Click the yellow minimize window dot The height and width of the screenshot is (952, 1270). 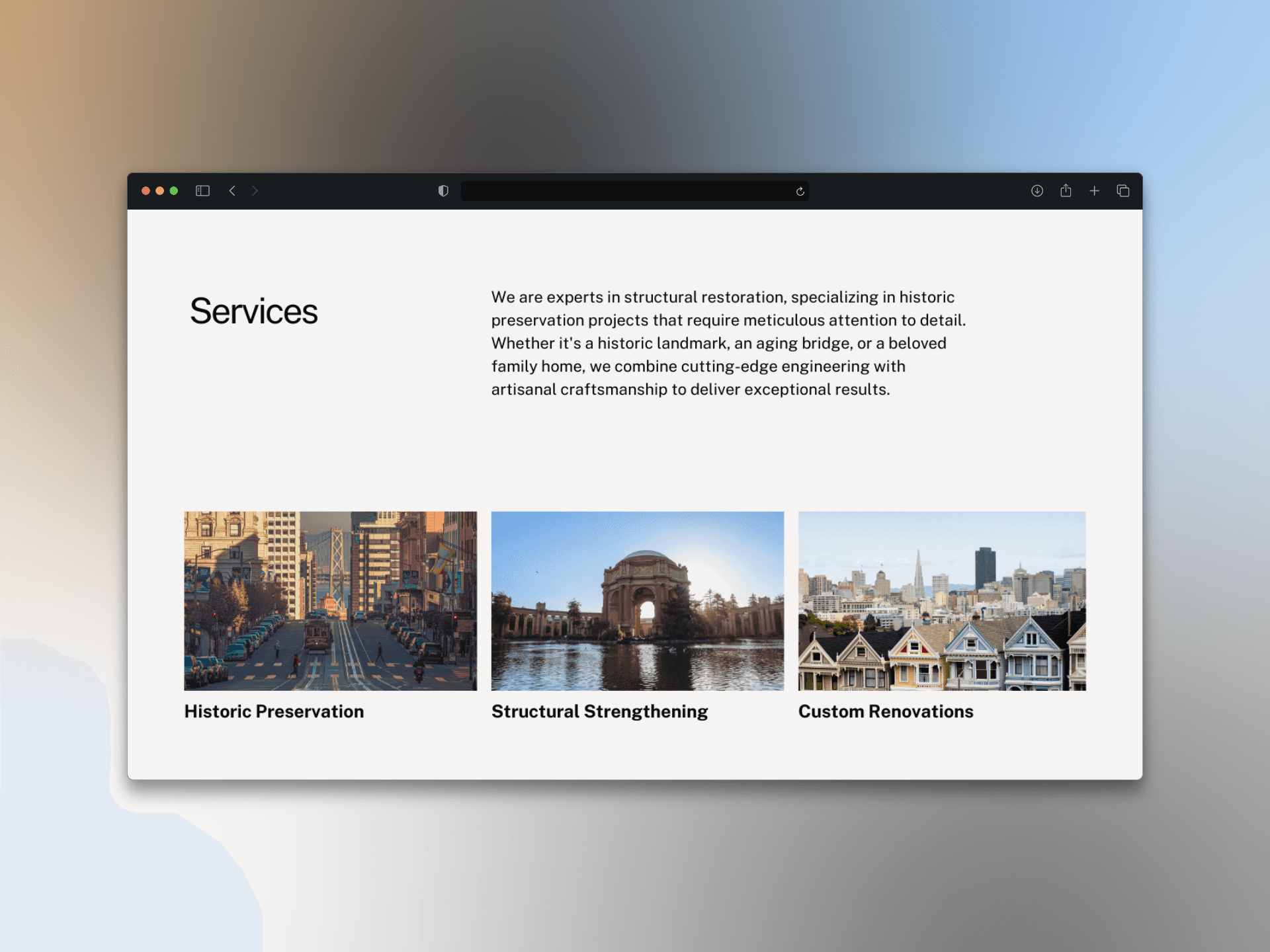click(x=159, y=191)
